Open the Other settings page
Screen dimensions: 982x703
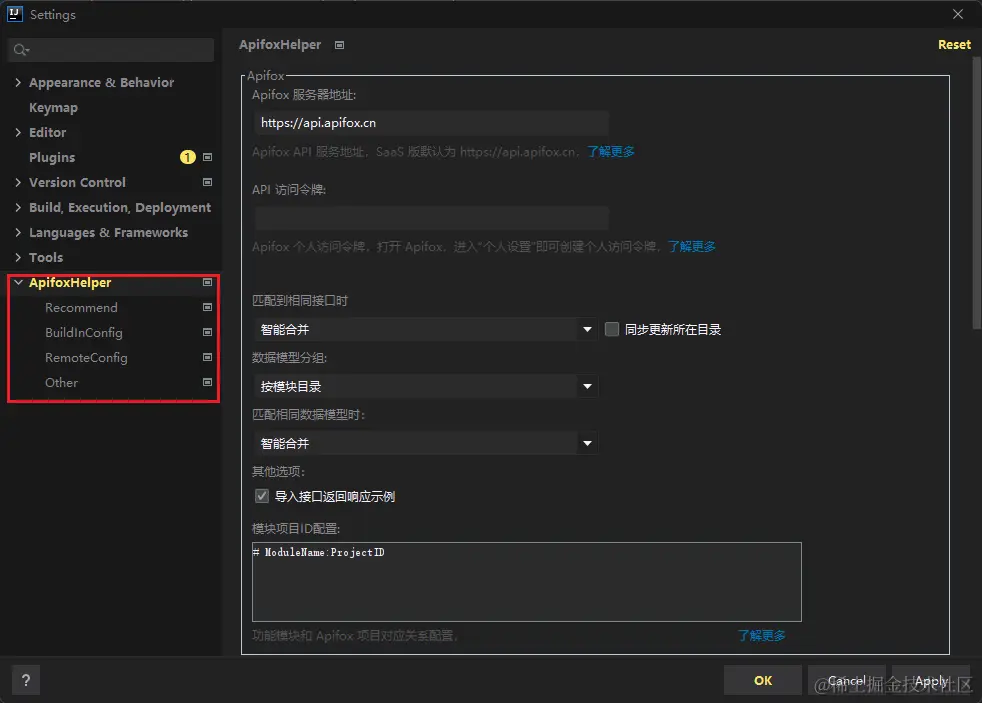pyautogui.click(x=61, y=382)
